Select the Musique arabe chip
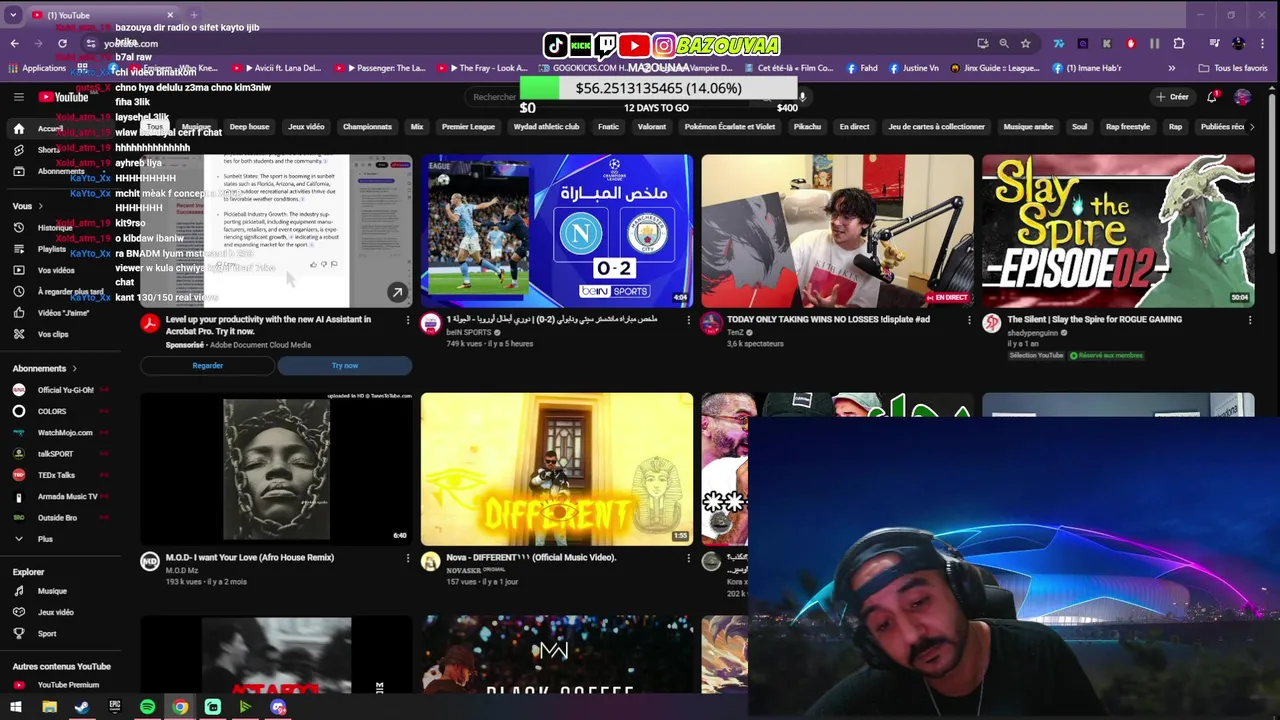The height and width of the screenshot is (720, 1280). coord(1028,127)
